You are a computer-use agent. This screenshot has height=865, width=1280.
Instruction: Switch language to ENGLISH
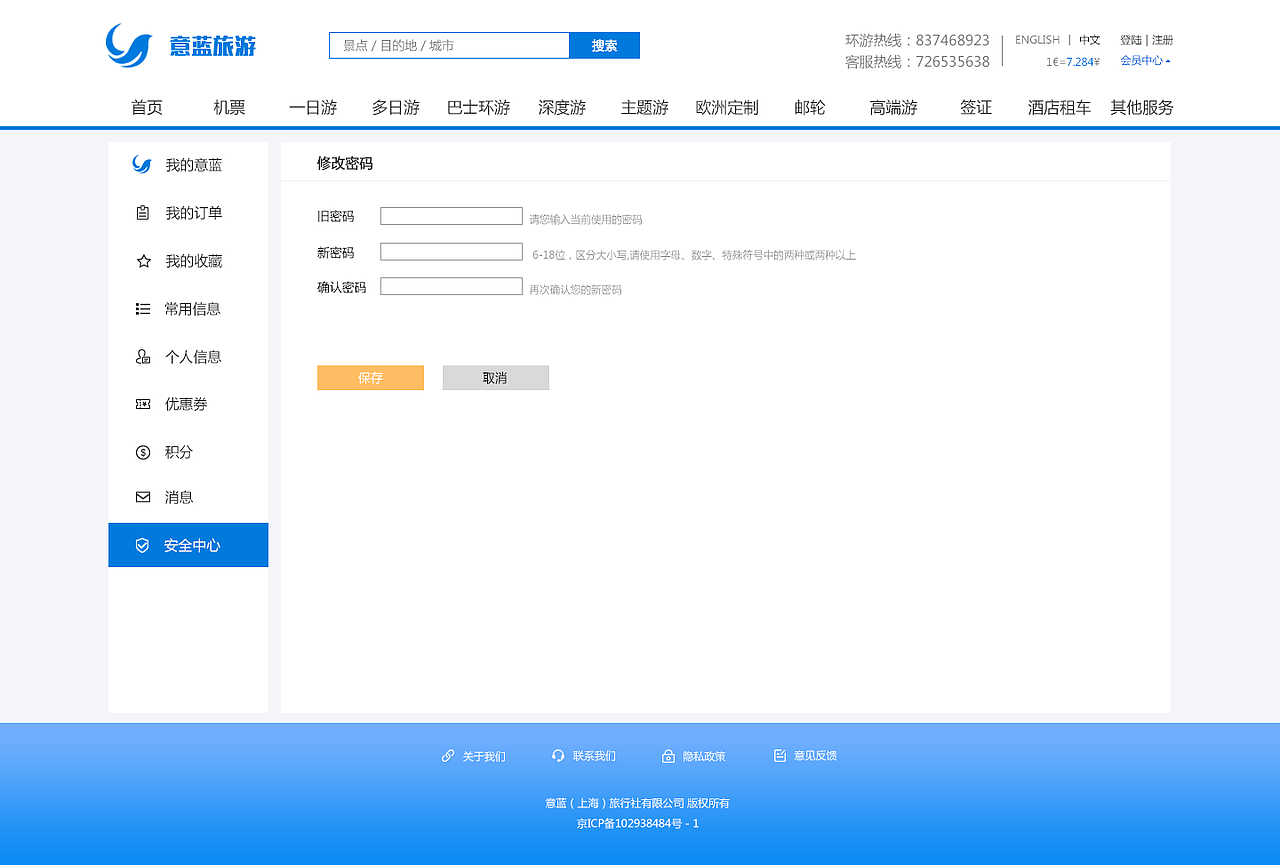pos(1037,40)
